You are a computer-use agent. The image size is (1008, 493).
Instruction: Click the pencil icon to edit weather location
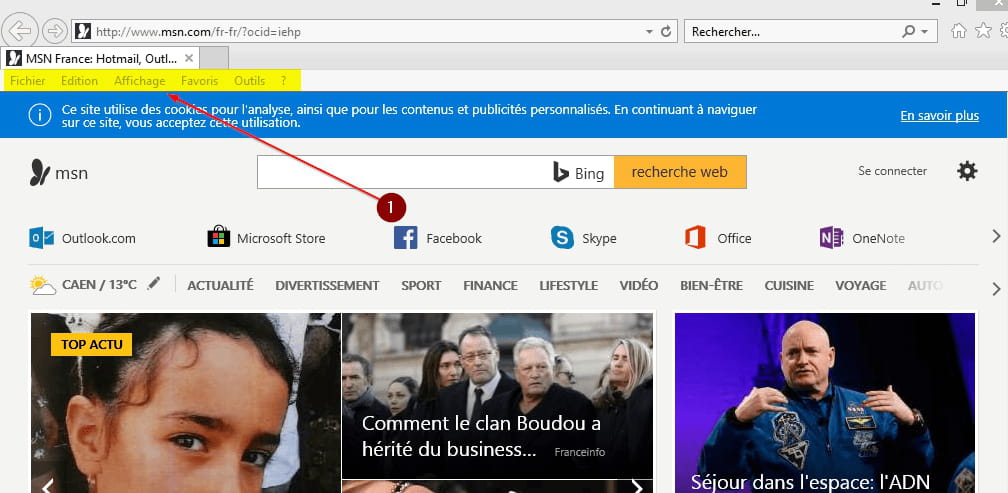[153, 283]
